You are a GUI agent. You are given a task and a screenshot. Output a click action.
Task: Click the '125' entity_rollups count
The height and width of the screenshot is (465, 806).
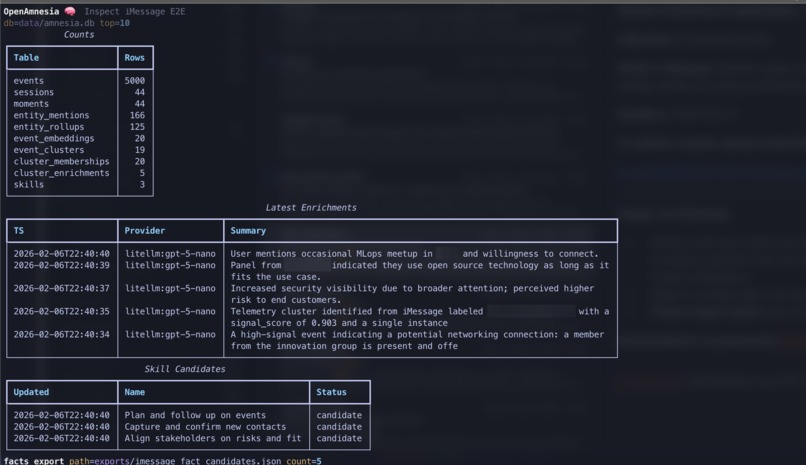click(x=137, y=127)
